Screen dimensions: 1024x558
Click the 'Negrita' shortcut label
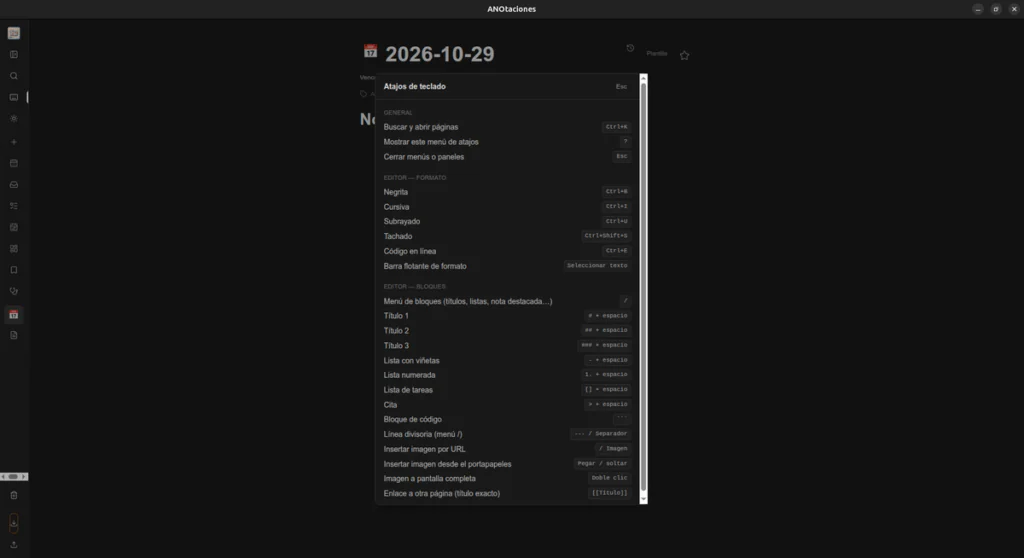tap(396, 192)
